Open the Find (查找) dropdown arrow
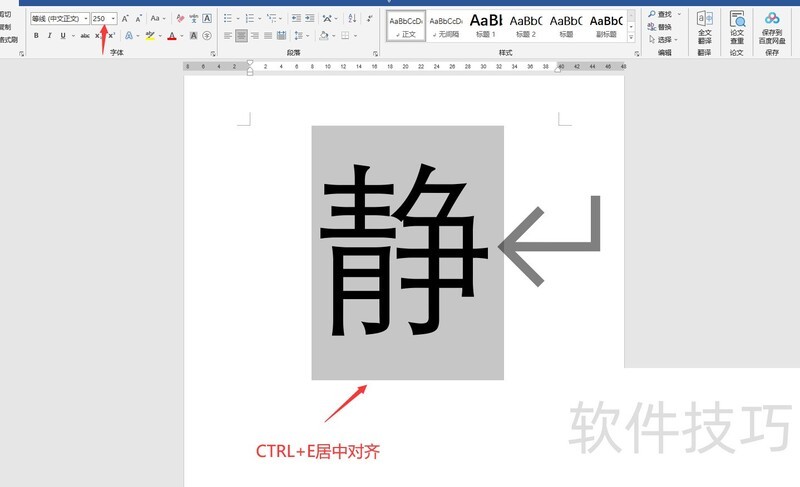800x487 pixels. point(679,14)
